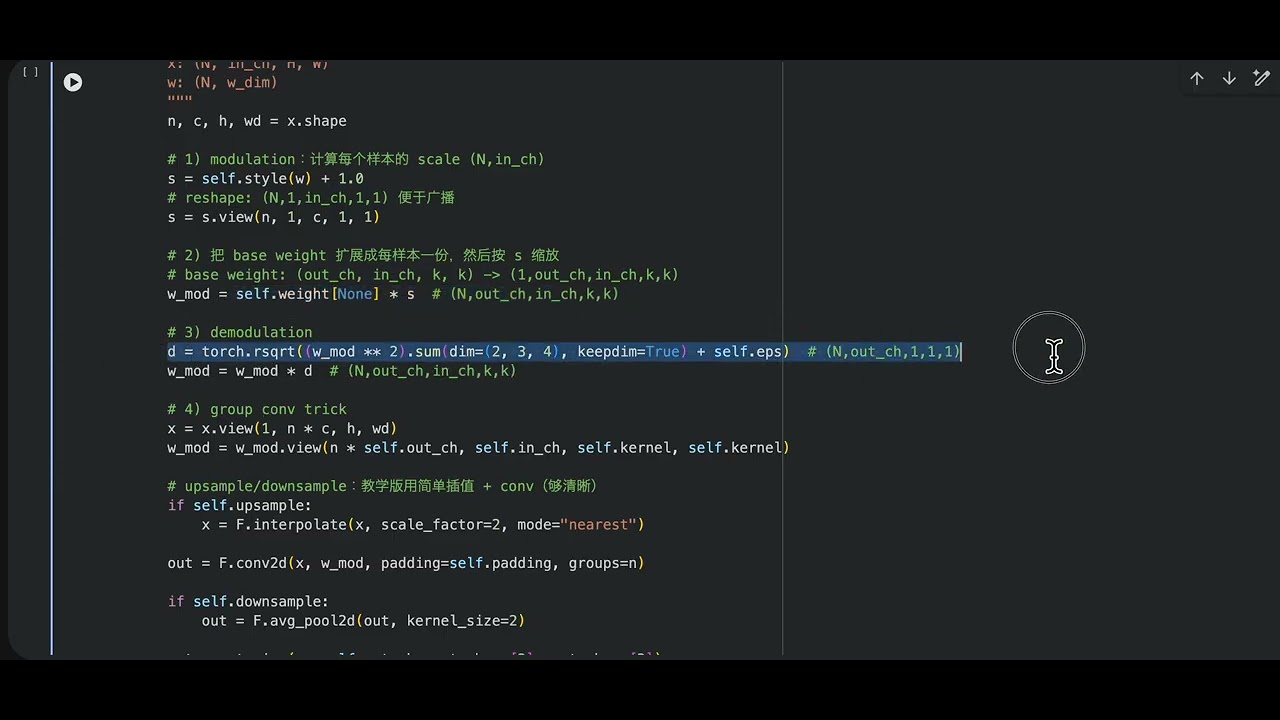Click the "out = F.avg_pool2d" line
Image resolution: width=1280 pixels, height=720 pixels.
tap(363, 621)
